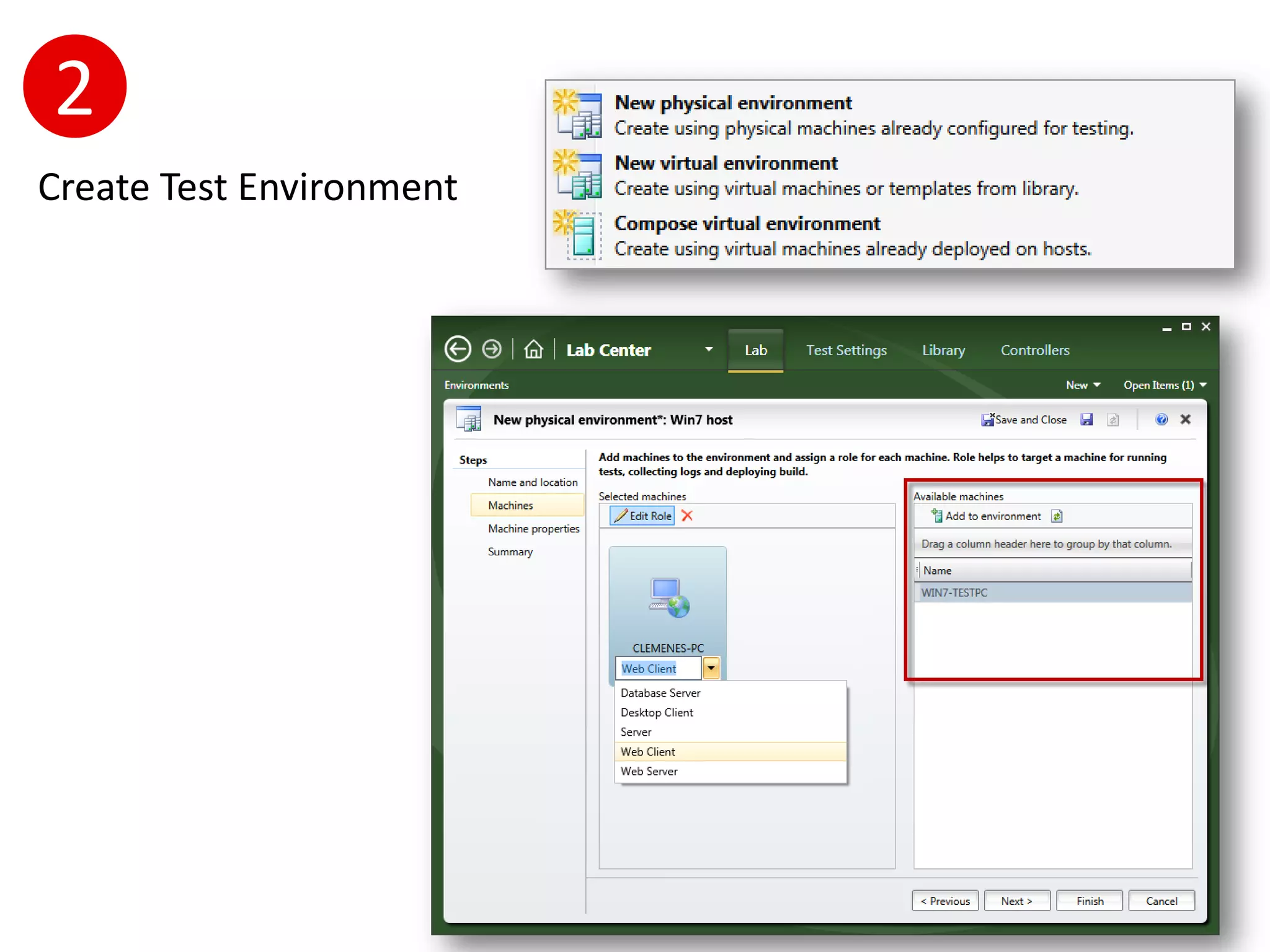Choose Web Client from role list
1270x952 pixels.
coord(730,752)
